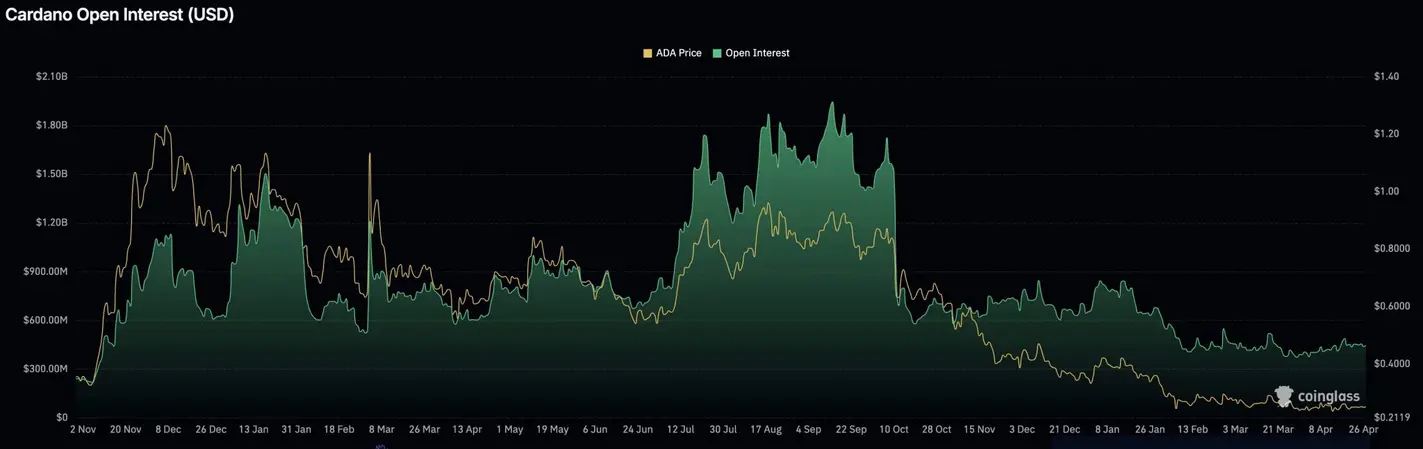This screenshot has width=1423, height=449.
Task: Click the $1.20B left axis label
Action: 50,223
